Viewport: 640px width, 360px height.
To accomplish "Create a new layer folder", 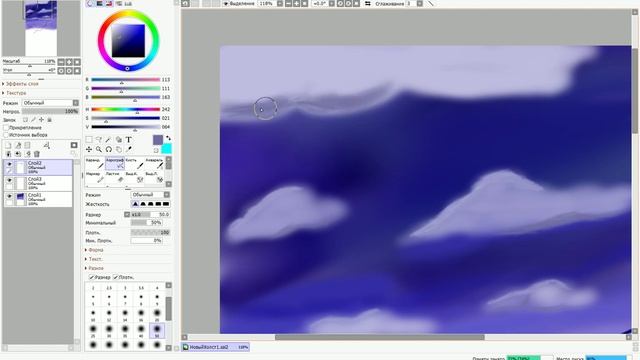I will click(27, 145).
